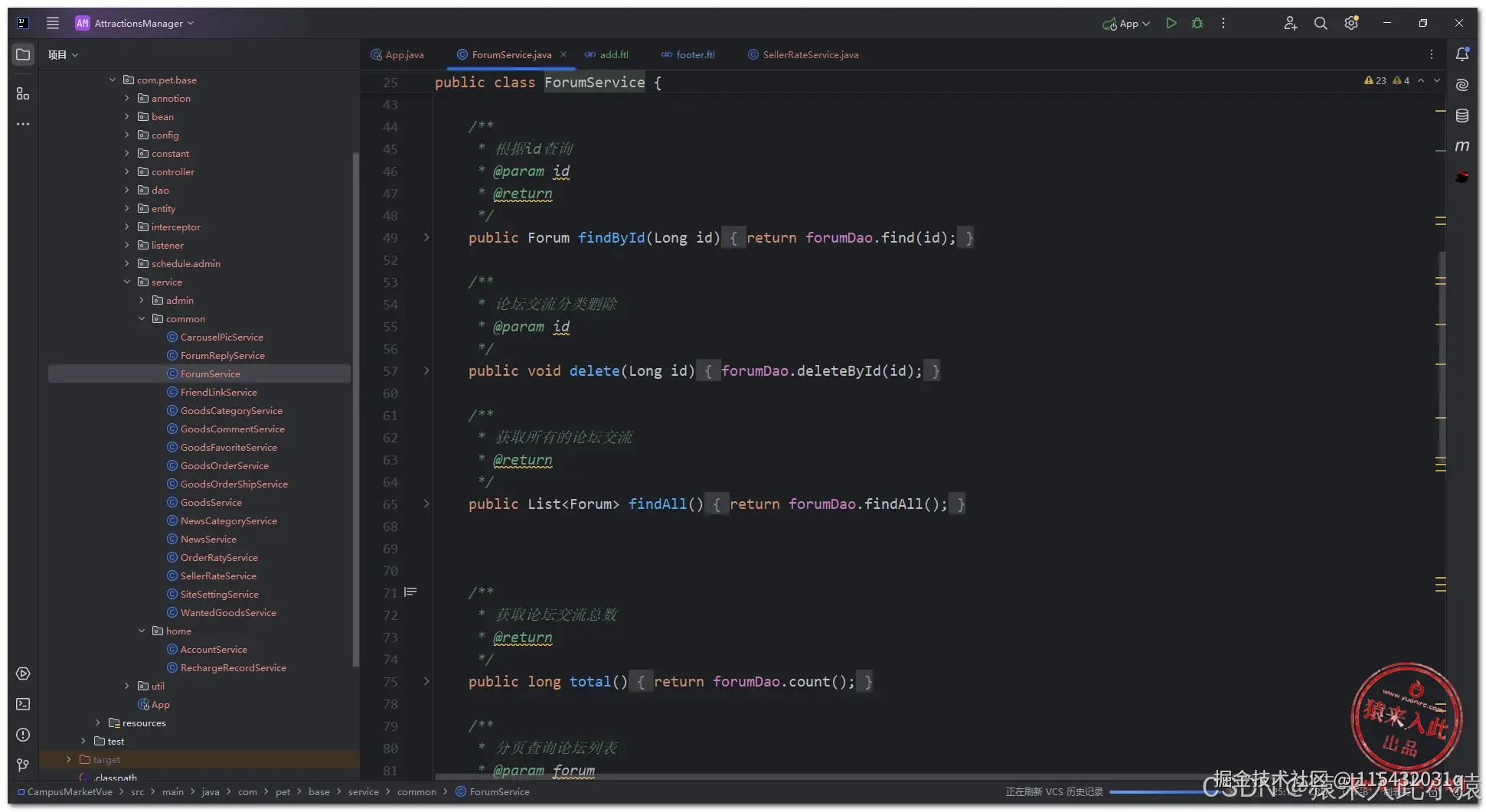This screenshot has width=1486, height=812.
Task: Switch to the App.java tab
Action: pos(397,54)
